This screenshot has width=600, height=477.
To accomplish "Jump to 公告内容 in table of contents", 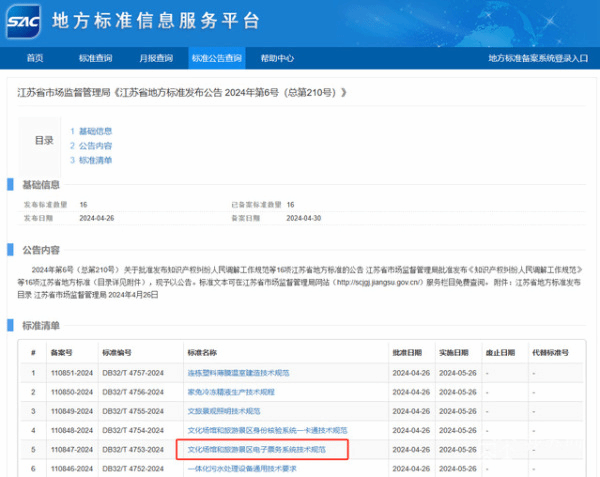I will click(x=95, y=145).
